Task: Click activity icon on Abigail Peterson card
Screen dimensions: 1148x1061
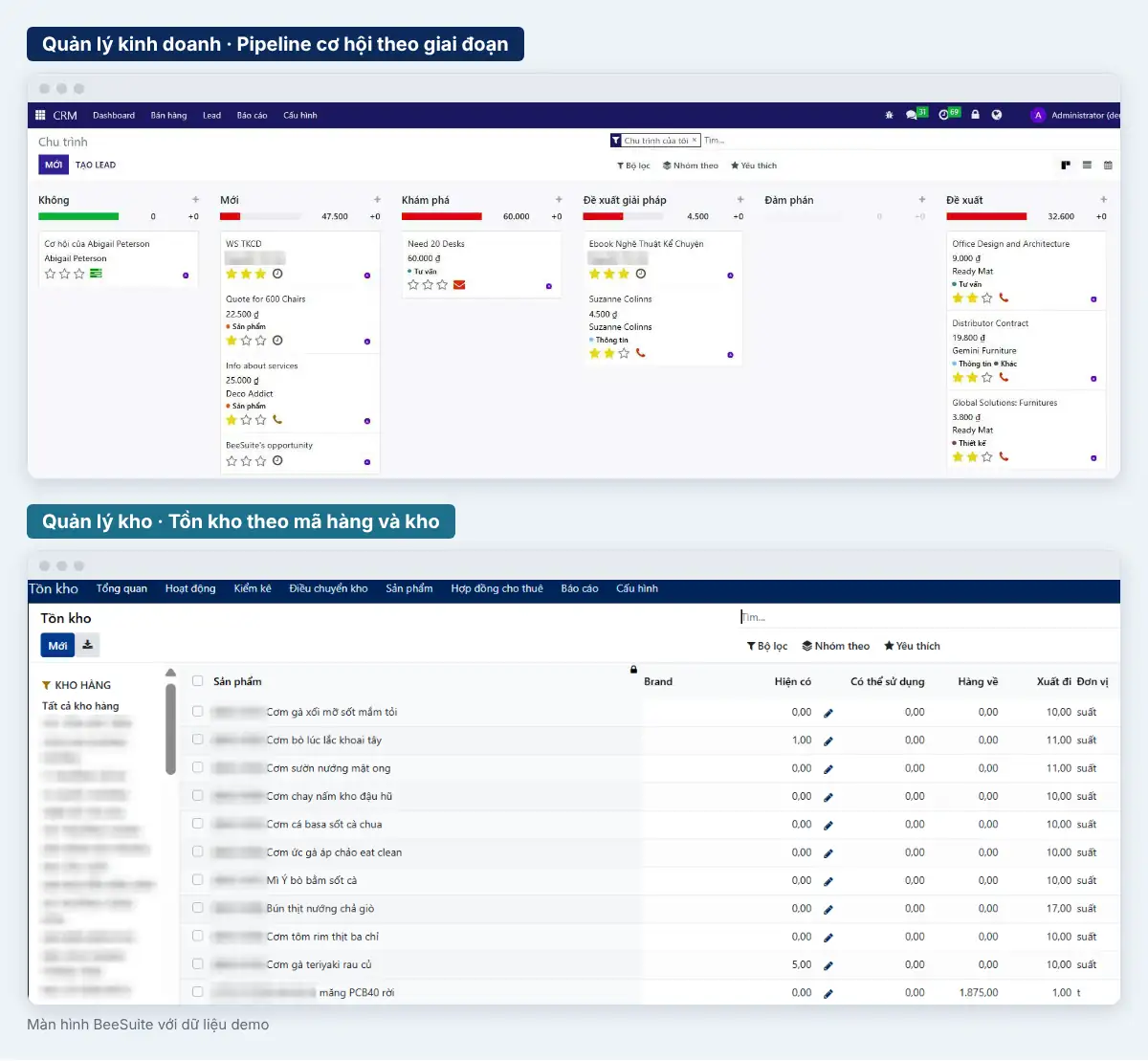Action: coord(96,274)
